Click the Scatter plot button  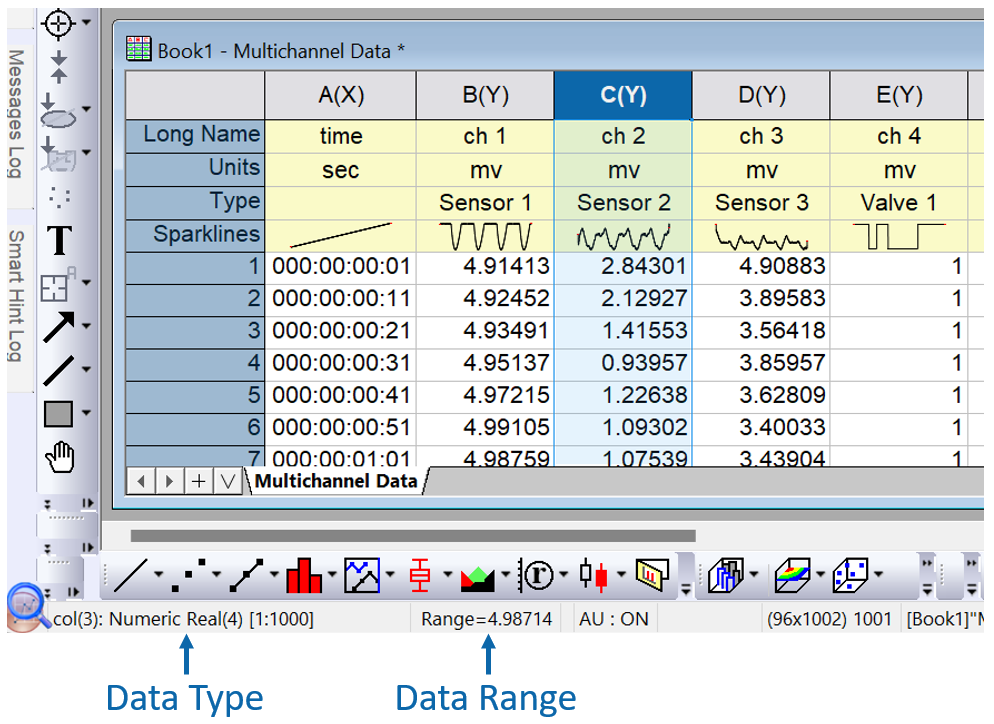pyautogui.click(x=187, y=575)
